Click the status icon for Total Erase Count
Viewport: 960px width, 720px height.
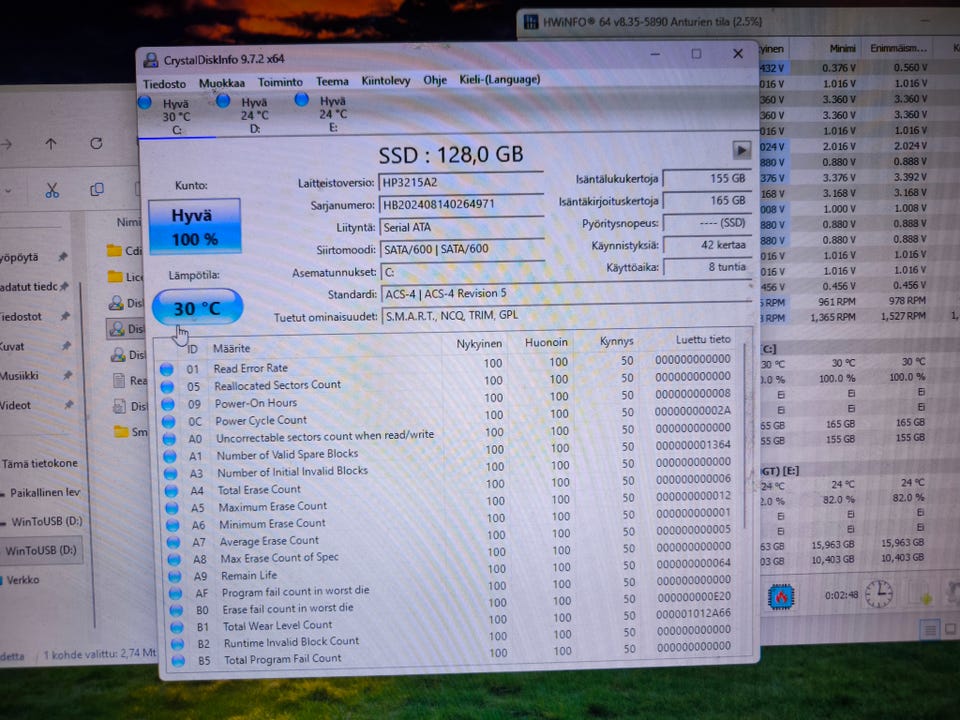click(171, 491)
